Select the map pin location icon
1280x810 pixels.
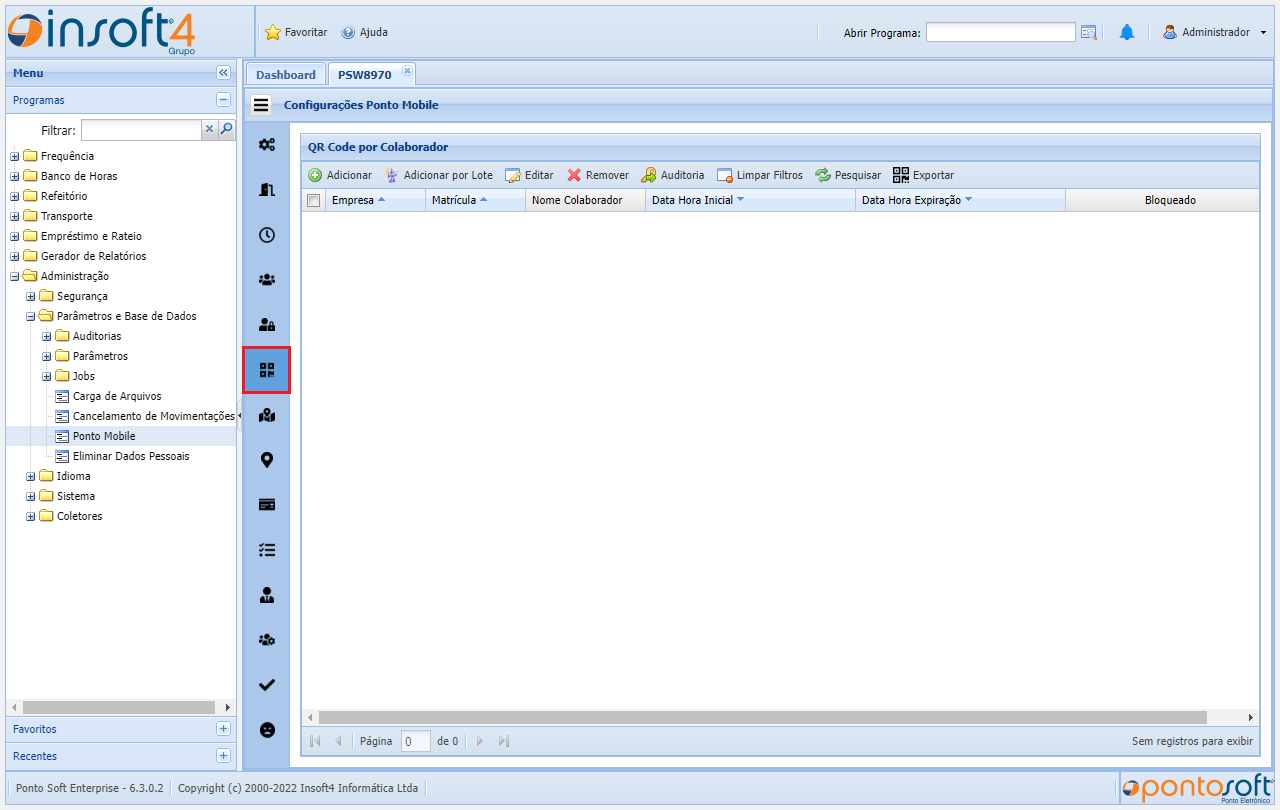click(x=266, y=460)
